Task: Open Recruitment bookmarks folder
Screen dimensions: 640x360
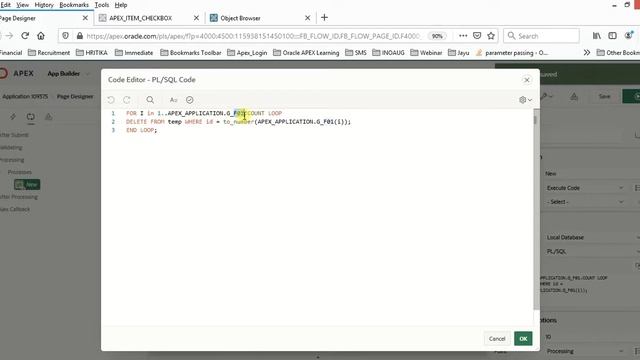Action: click(x=49, y=53)
